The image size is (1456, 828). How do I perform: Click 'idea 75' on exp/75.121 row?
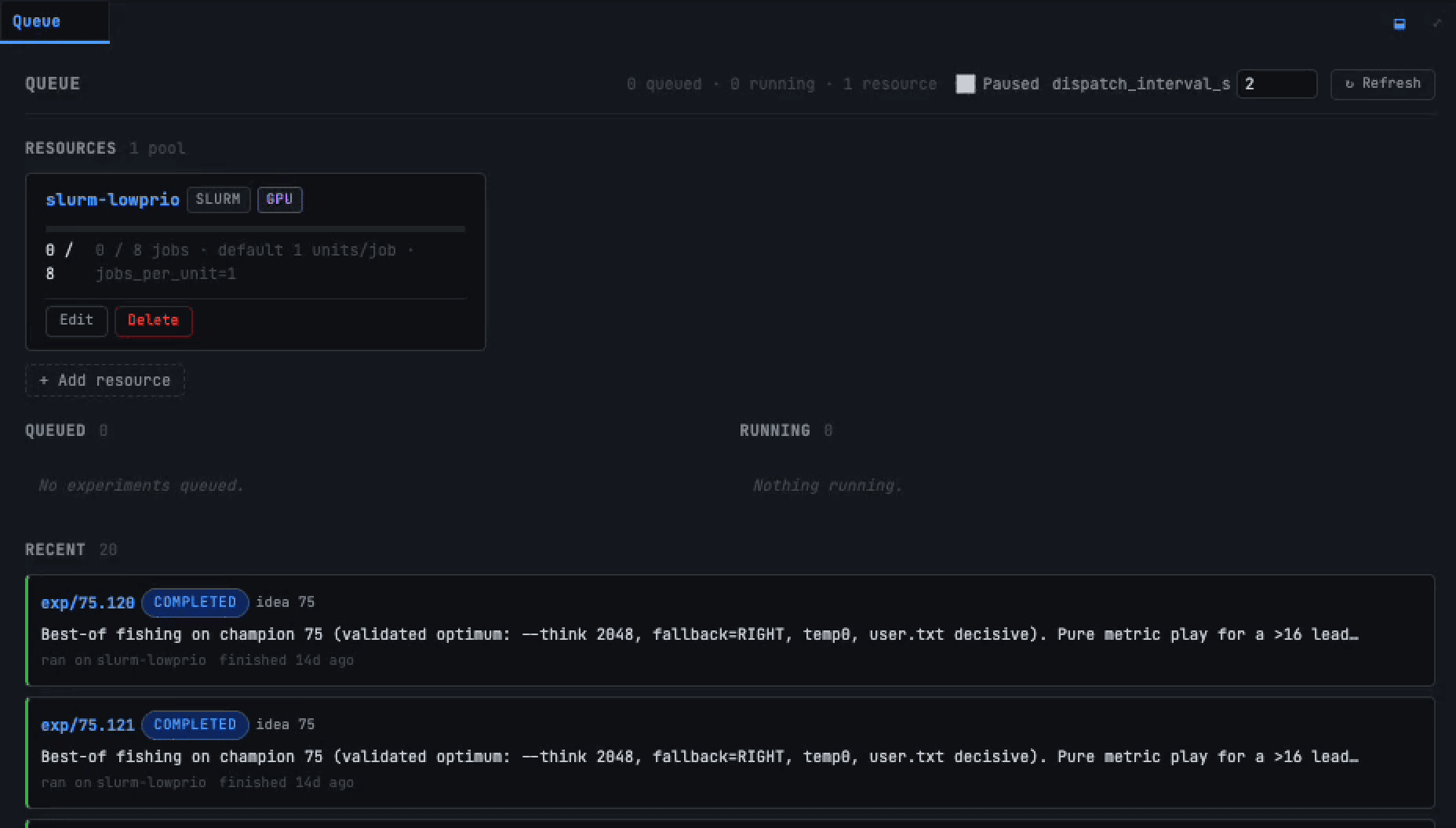click(x=286, y=724)
